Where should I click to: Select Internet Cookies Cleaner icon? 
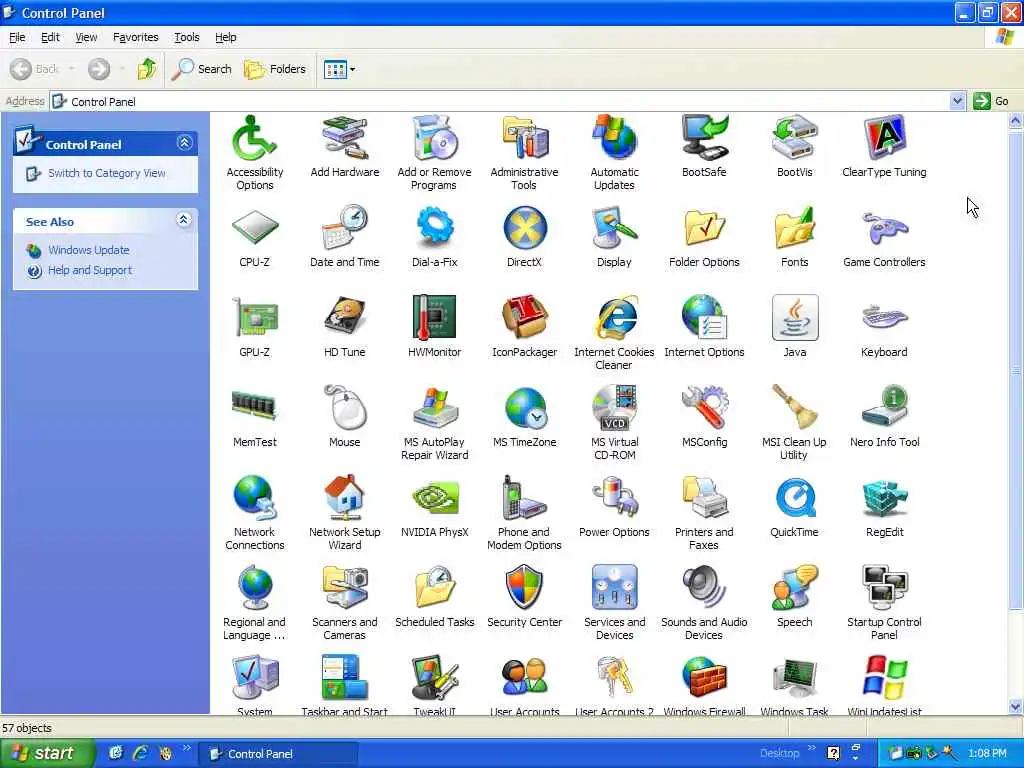point(615,318)
